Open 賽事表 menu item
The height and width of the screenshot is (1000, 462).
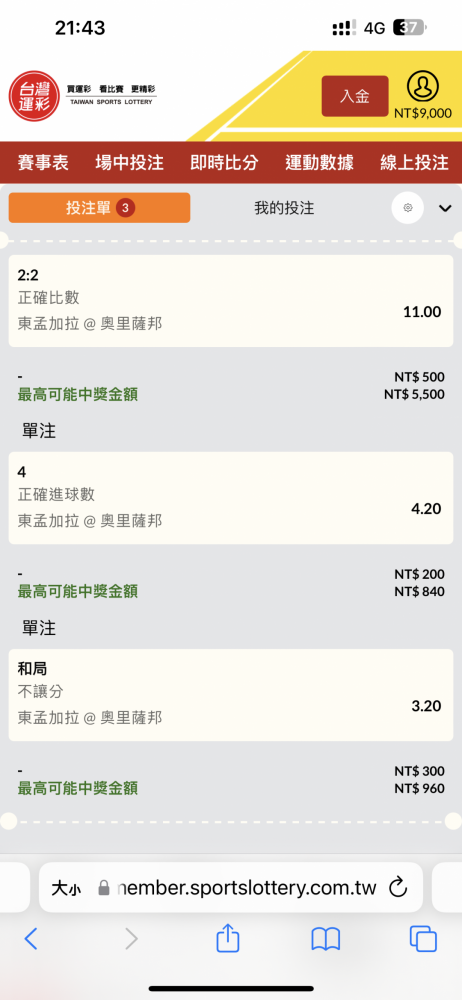coord(43,163)
